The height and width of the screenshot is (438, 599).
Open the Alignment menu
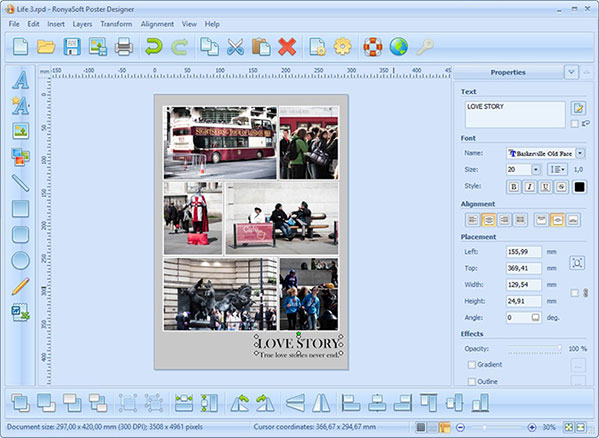[157, 24]
